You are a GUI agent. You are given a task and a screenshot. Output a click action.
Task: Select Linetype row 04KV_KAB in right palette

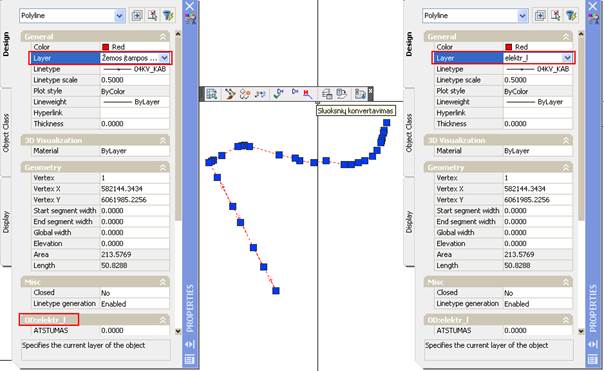click(503, 69)
